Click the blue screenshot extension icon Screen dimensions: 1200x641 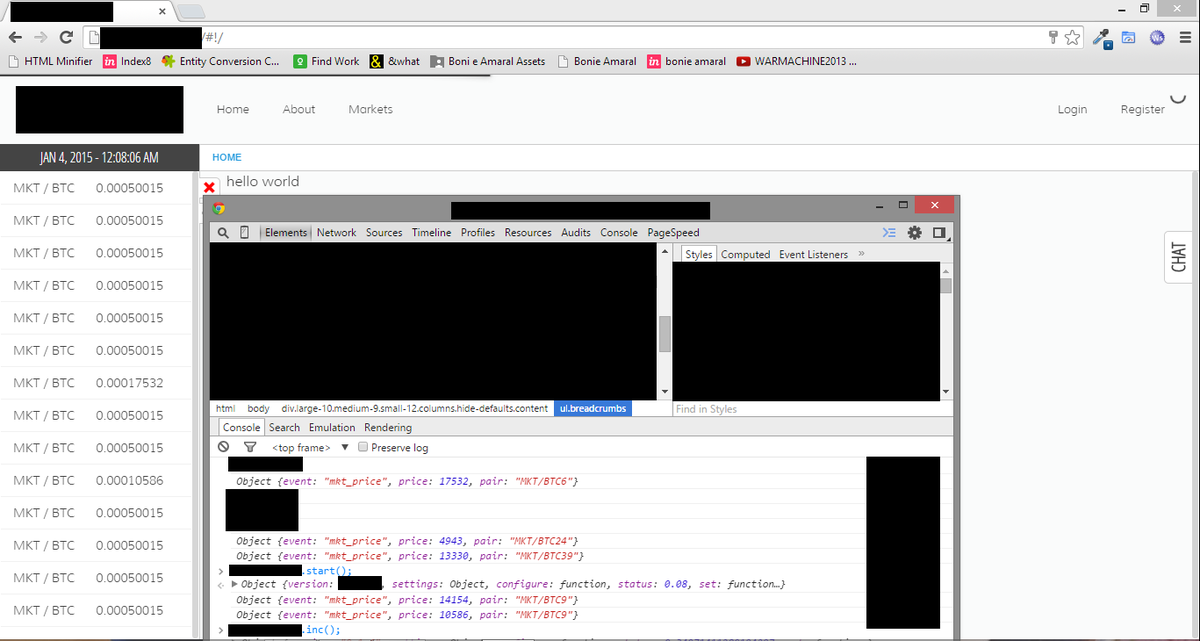click(1129, 37)
